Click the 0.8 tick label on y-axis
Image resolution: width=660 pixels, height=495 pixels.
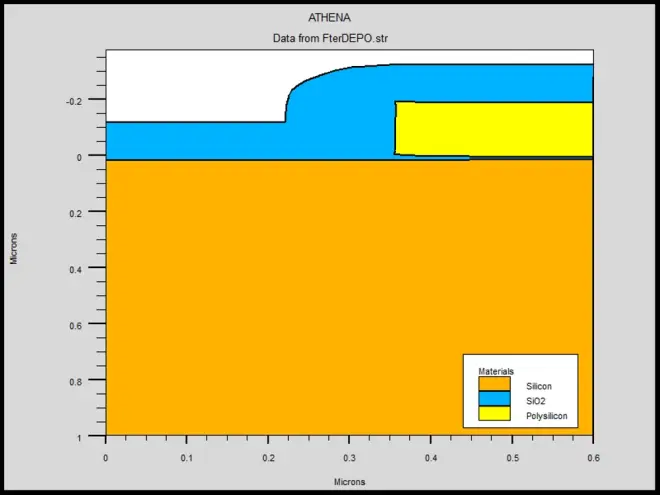[x=89, y=381]
